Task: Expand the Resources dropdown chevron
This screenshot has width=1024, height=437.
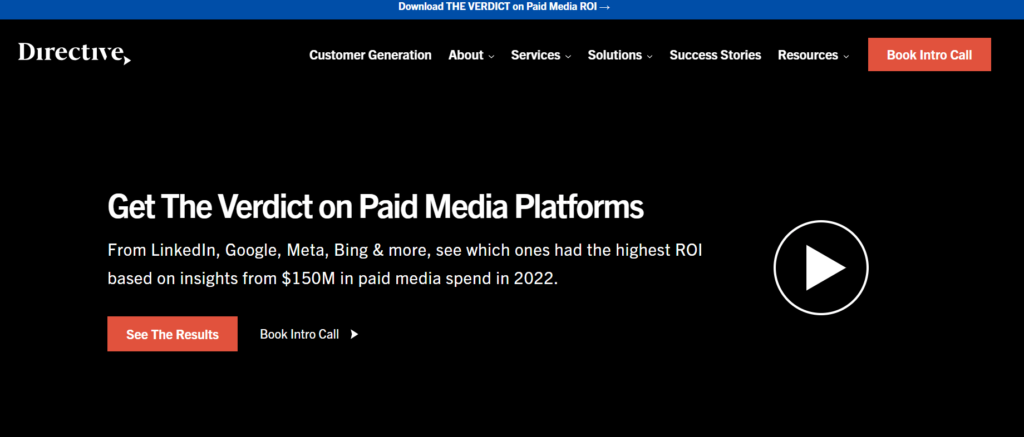Action: (846, 57)
